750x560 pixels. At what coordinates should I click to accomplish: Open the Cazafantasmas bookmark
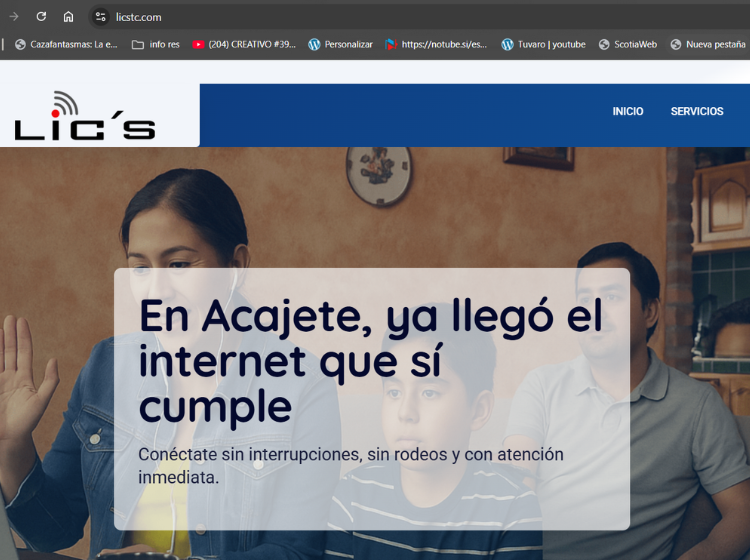[65, 44]
